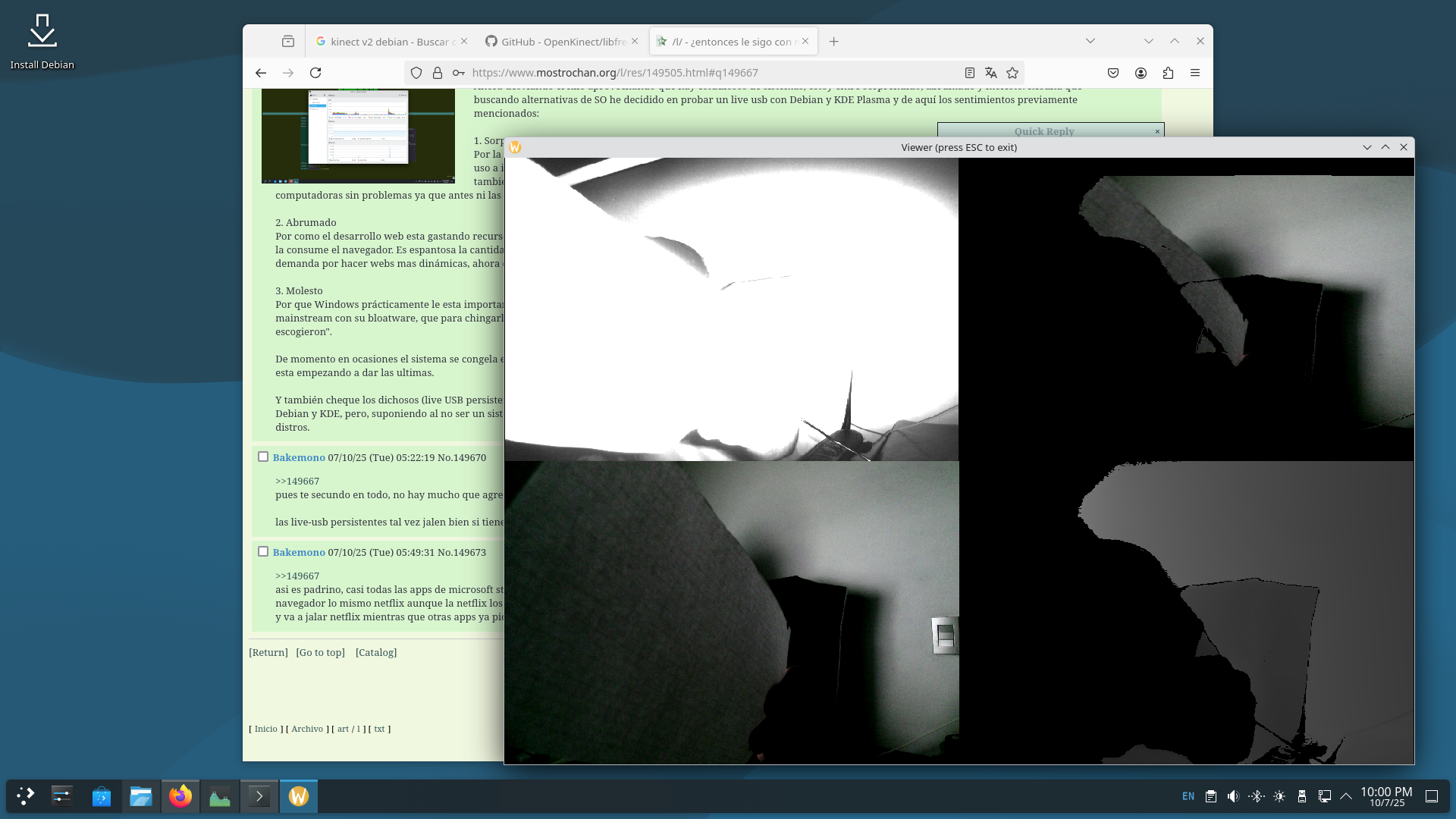Viewport: 1456px width, 819px height.
Task: Open the reader view icon
Action: coord(969,73)
